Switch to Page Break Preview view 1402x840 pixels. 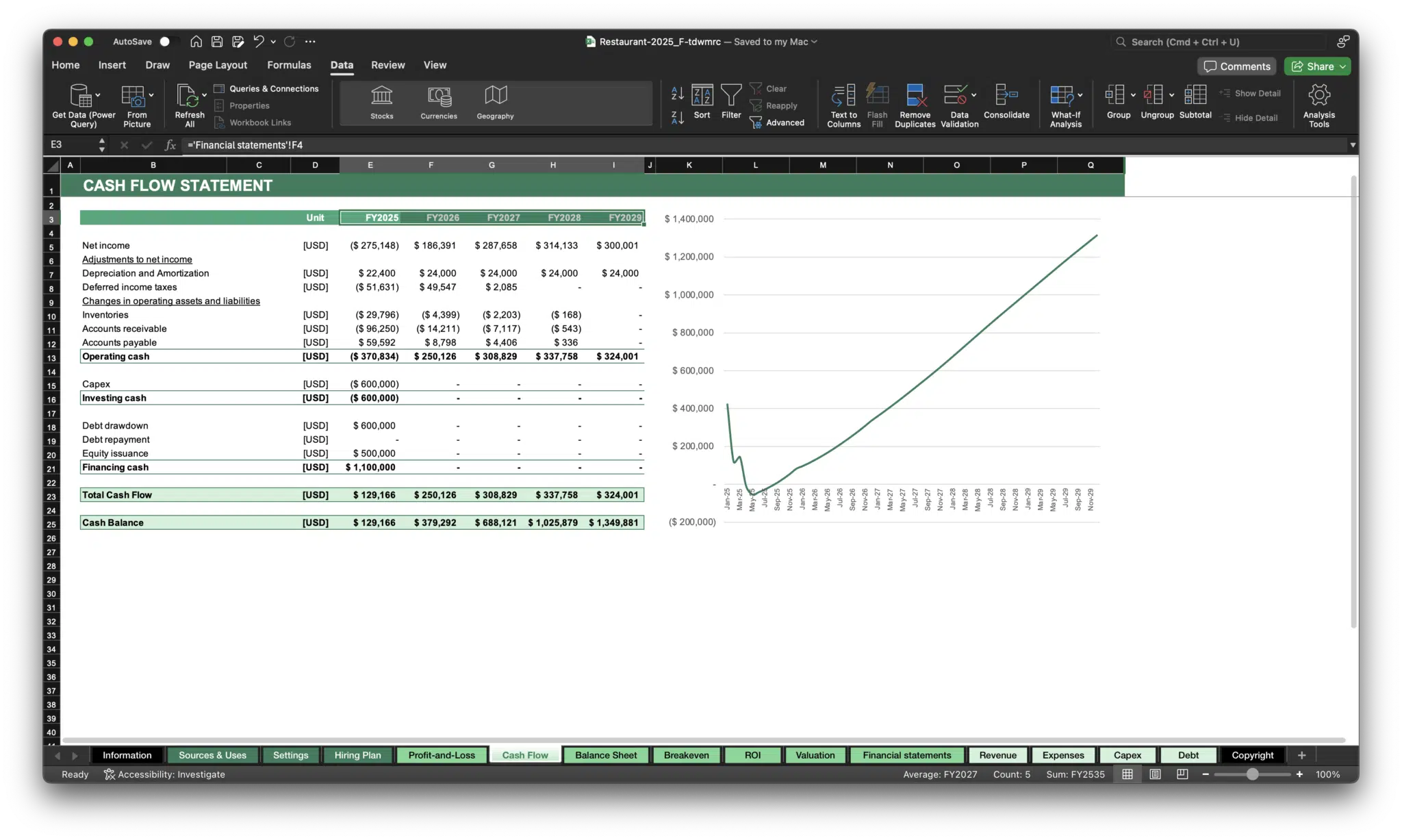tap(1182, 774)
